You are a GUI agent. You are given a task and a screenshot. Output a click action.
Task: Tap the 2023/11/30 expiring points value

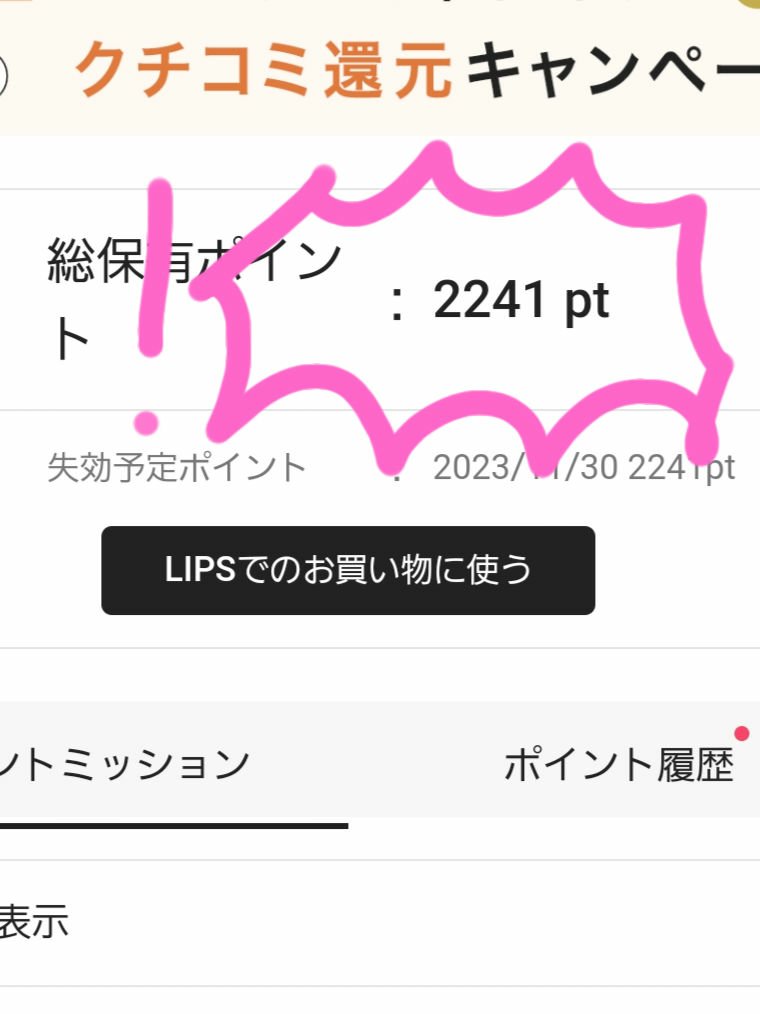pos(583,467)
